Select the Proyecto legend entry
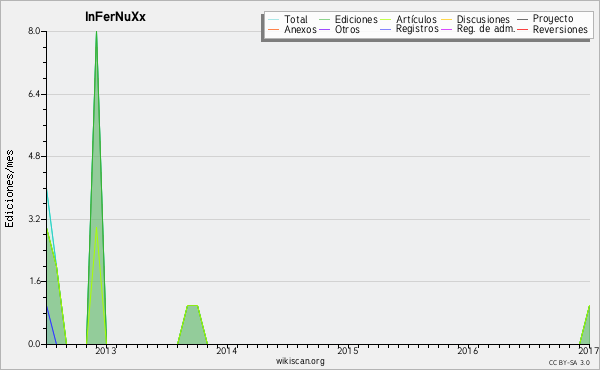 553,19
